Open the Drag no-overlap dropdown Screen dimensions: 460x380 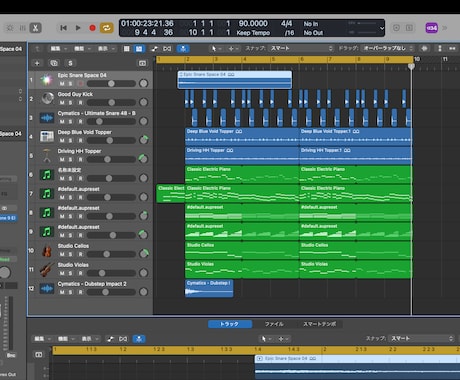click(388, 48)
